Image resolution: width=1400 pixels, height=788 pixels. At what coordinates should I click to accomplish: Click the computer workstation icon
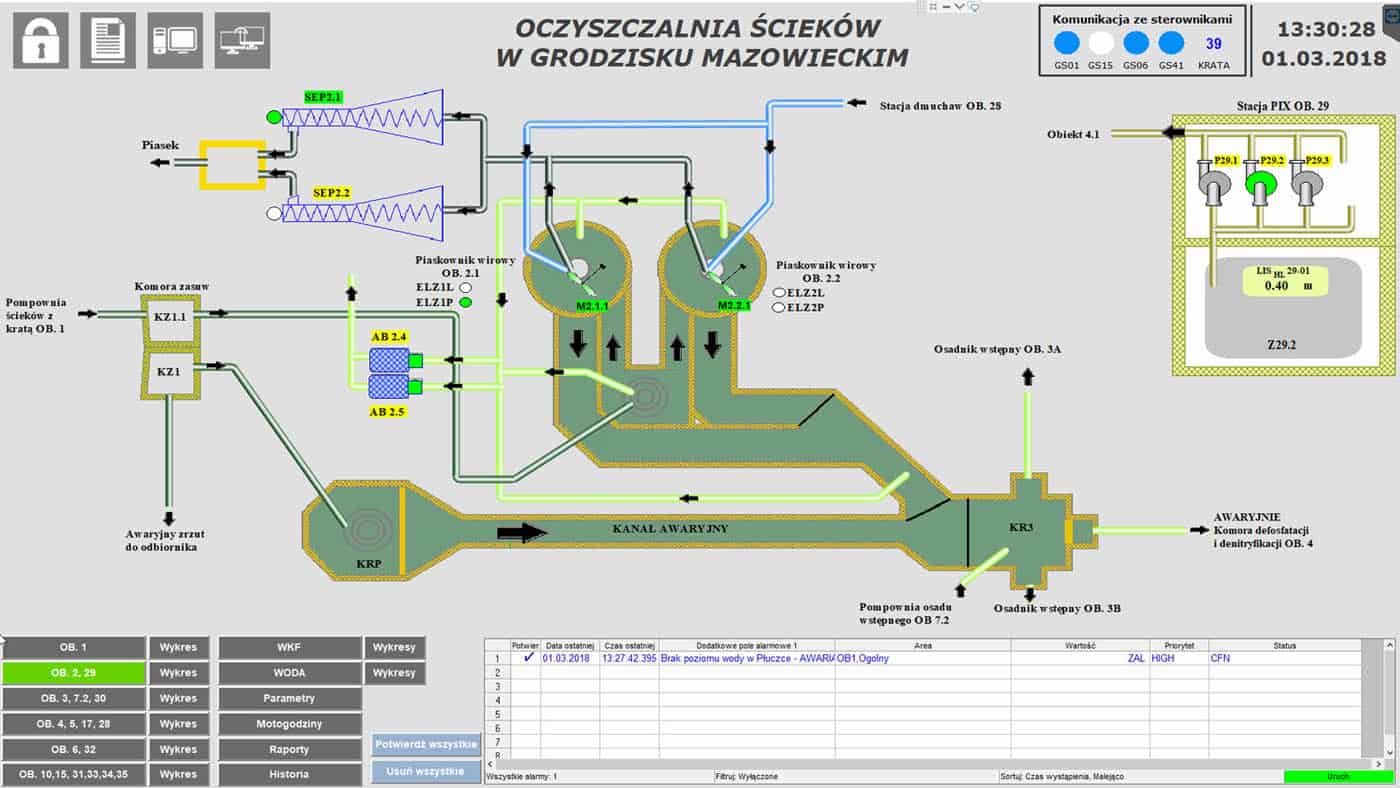tap(175, 41)
